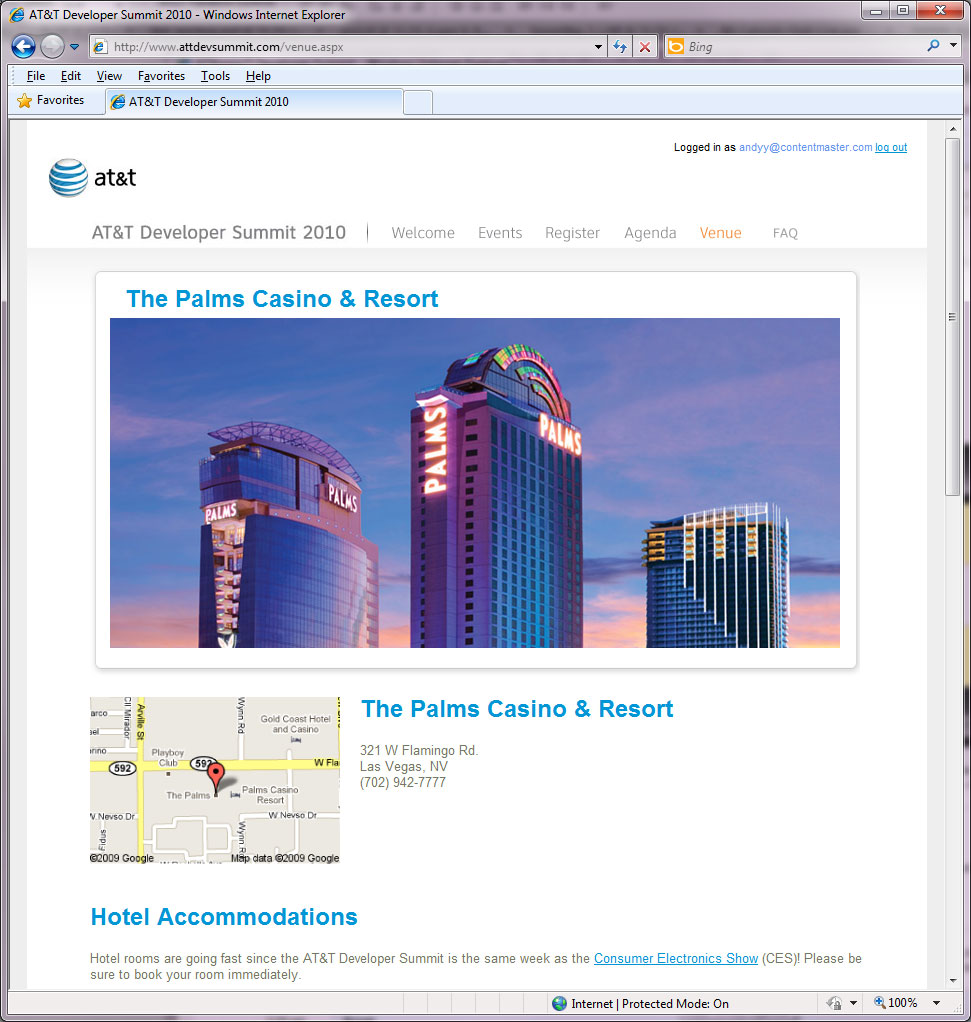The width and height of the screenshot is (971, 1022).
Task: Open the recent pages dropdown arrow
Action: pyautogui.click(x=74, y=47)
